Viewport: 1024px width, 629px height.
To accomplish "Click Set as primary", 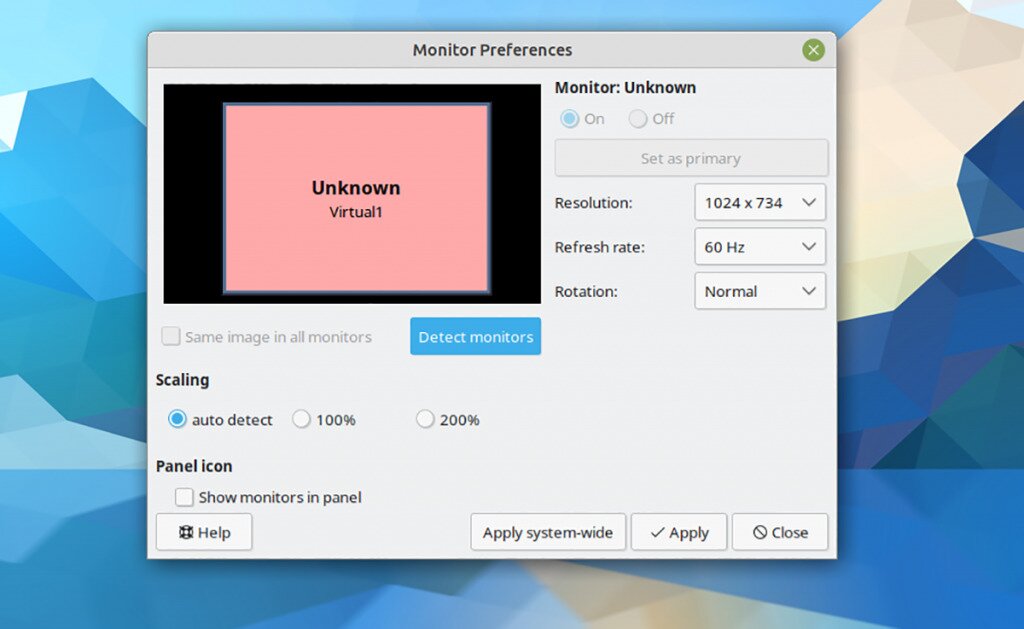I will pos(691,157).
